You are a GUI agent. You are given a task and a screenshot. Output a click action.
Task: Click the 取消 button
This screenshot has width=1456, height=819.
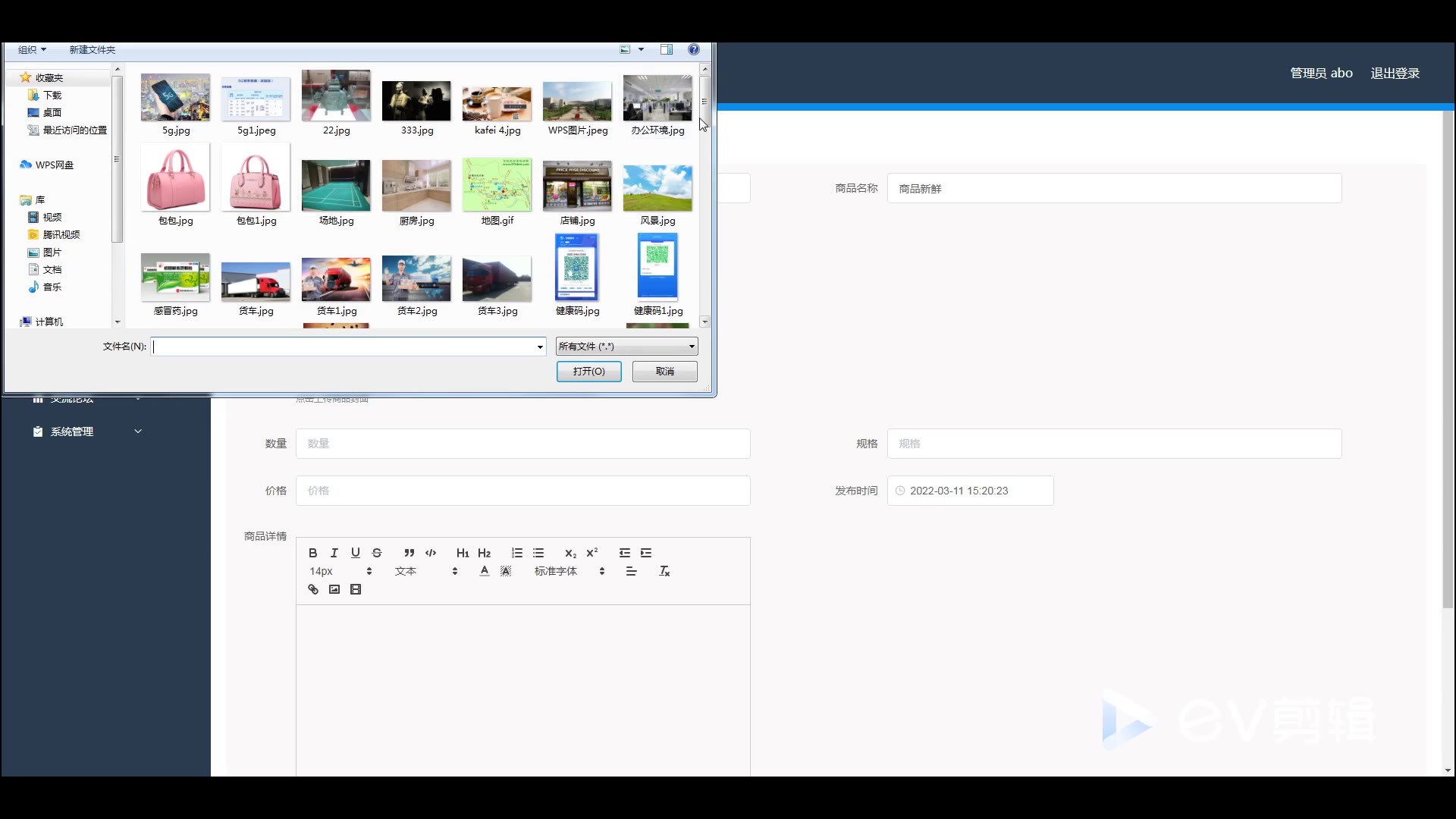(x=665, y=372)
